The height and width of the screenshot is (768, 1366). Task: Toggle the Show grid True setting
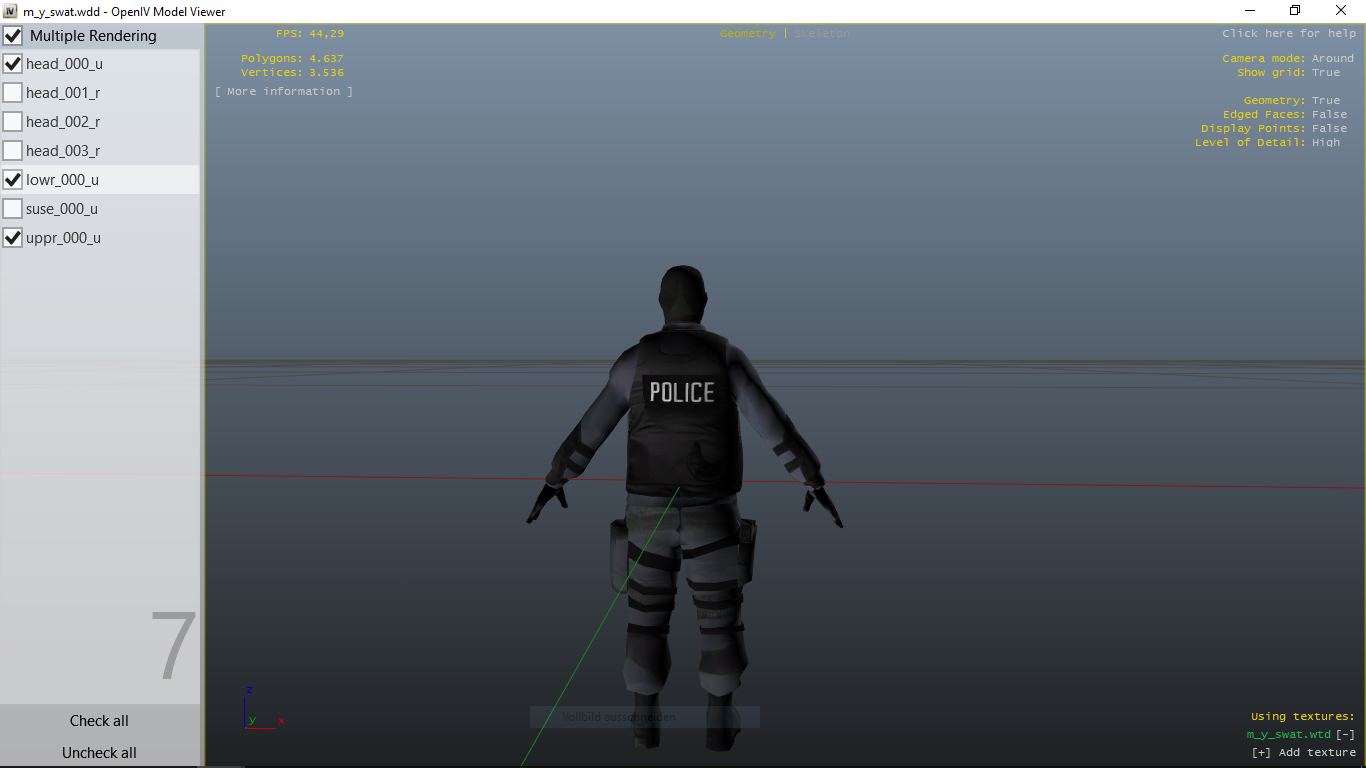(x=1326, y=72)
